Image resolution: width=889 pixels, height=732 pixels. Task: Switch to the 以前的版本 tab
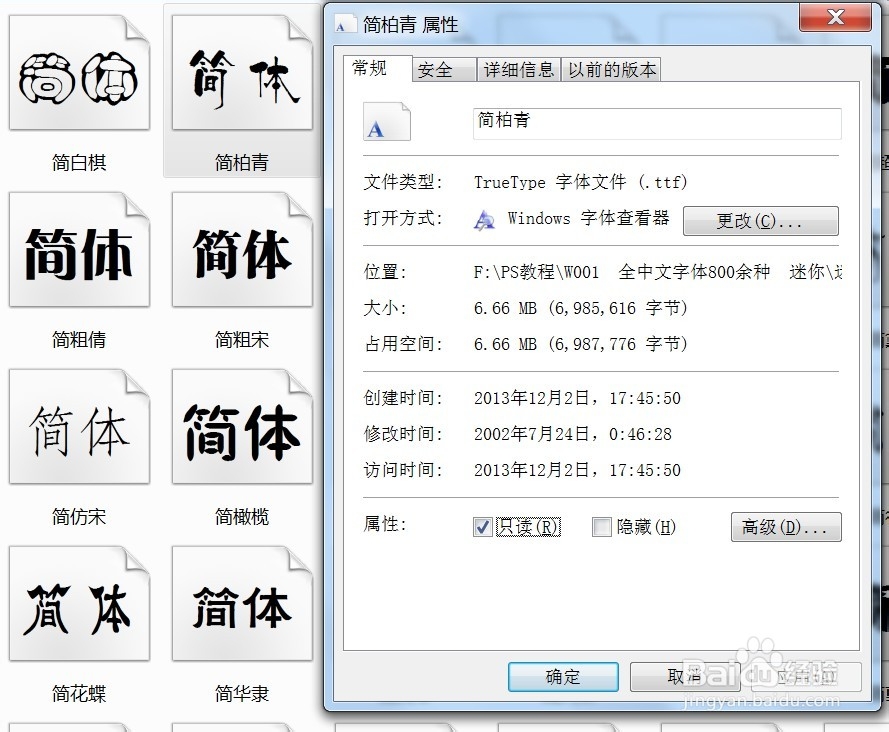click(x=611, y=69)
